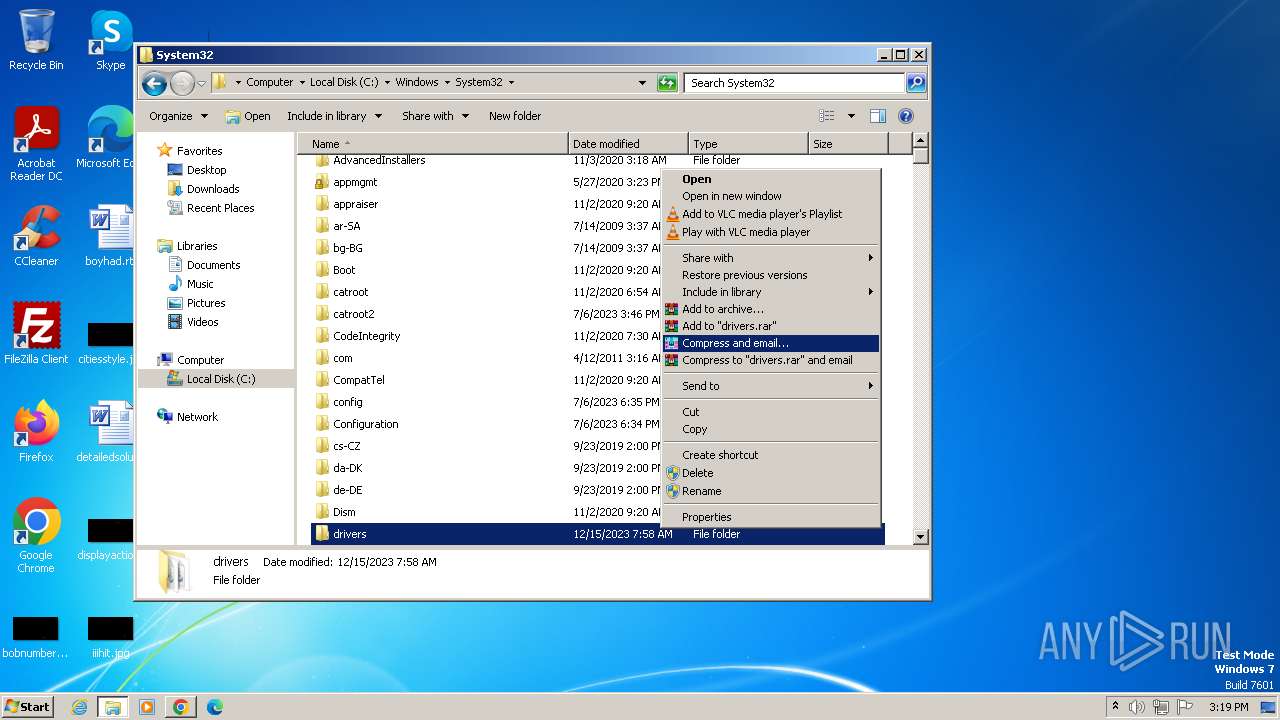Click the New folder button
The width and height of the screenshot is (1280, 720).
click(514, 116)
